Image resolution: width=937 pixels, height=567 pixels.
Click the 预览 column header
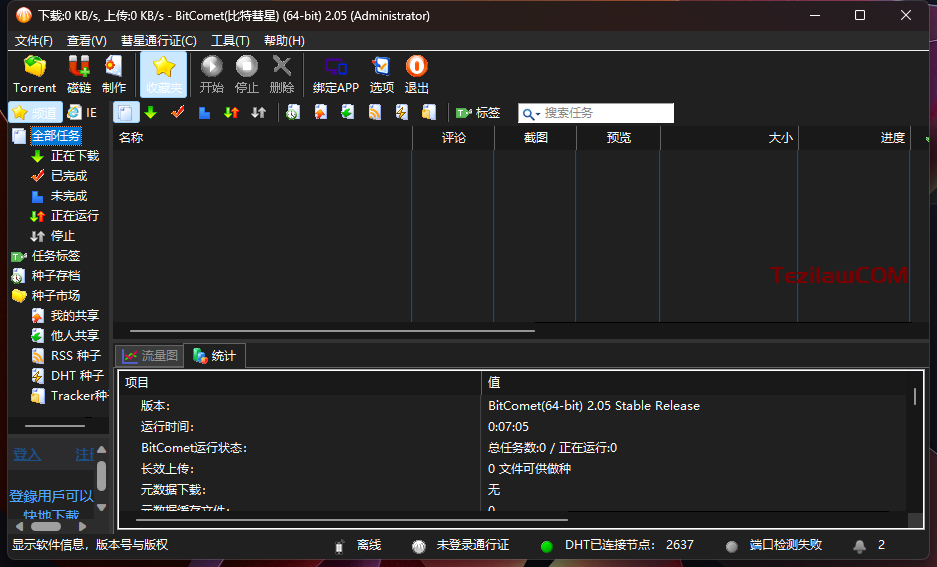tap(618, 137)
